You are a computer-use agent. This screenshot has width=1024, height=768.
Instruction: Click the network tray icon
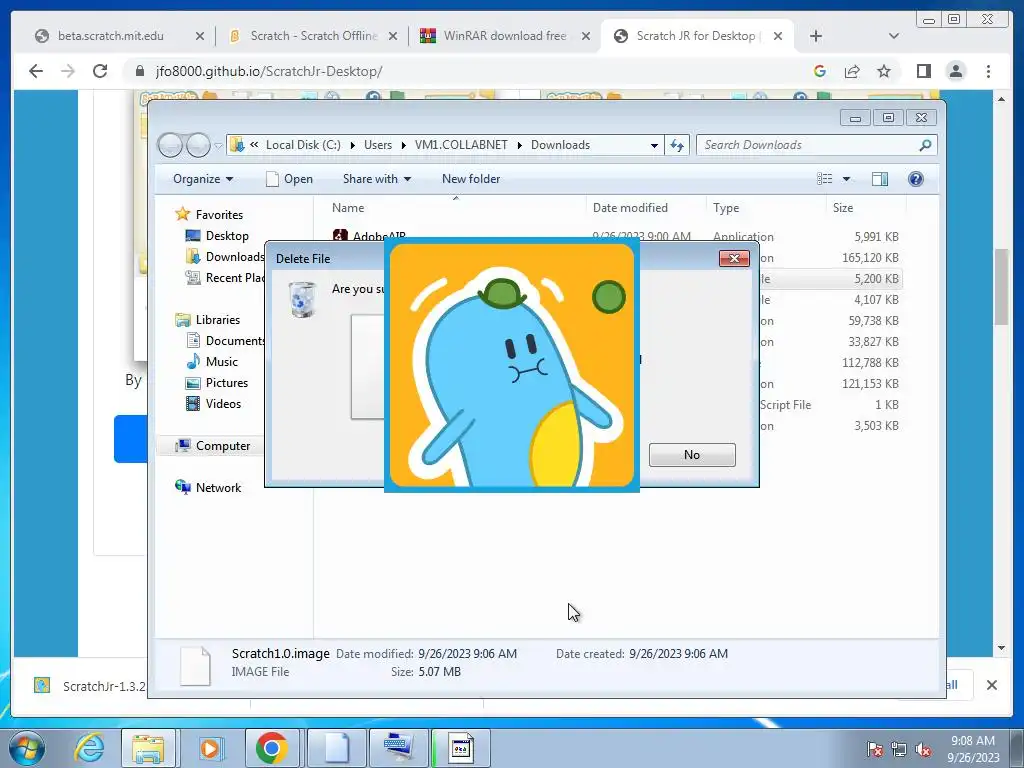click(899, 749)
